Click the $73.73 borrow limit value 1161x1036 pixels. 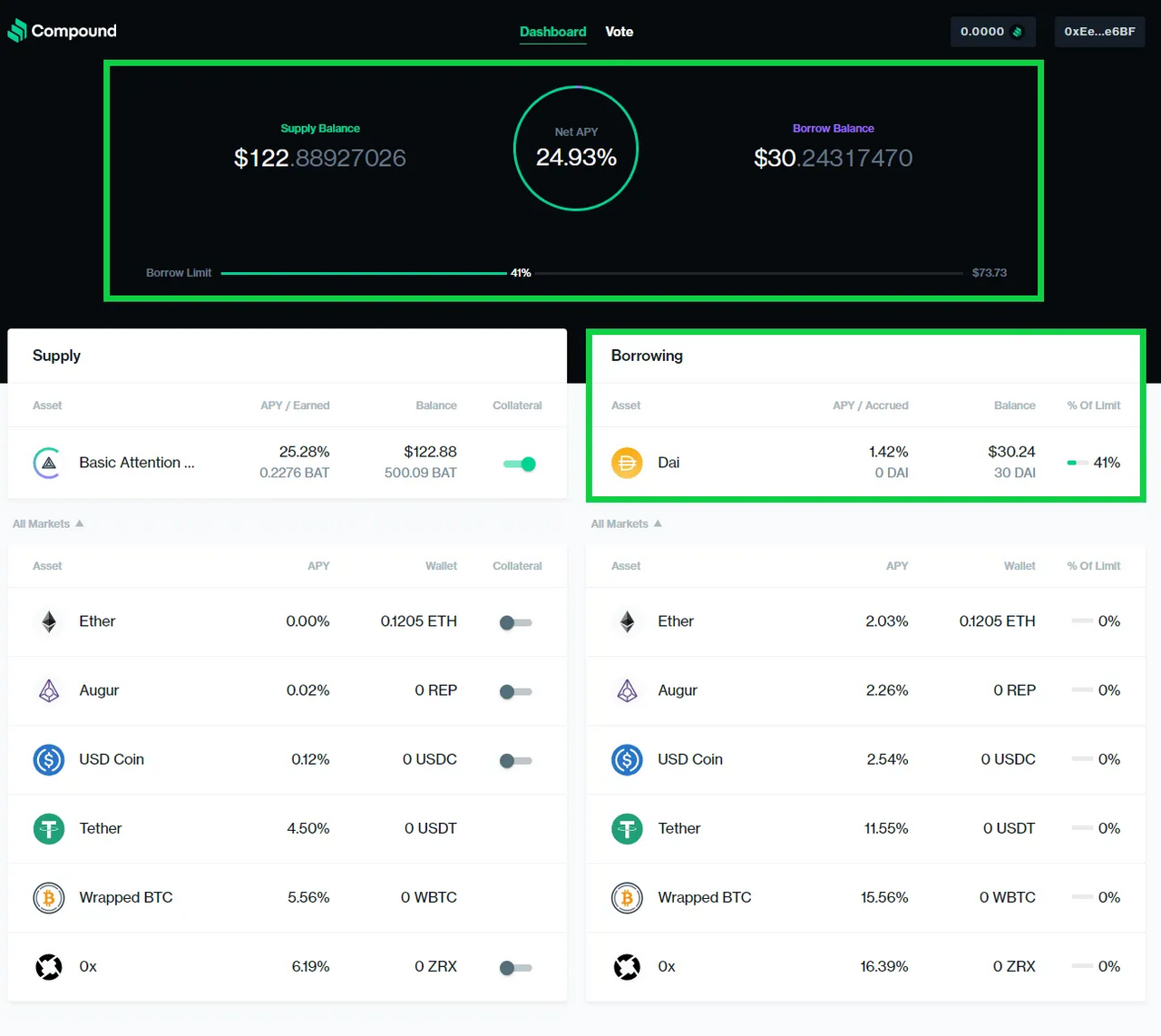coord(990,272)
